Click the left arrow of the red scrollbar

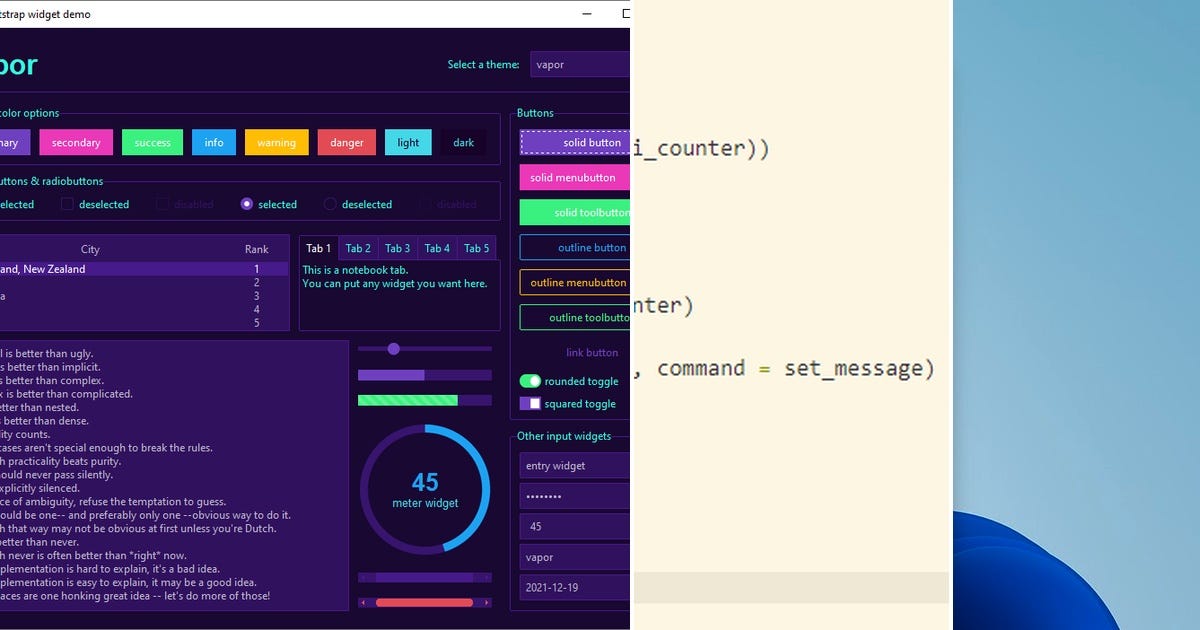362,602
